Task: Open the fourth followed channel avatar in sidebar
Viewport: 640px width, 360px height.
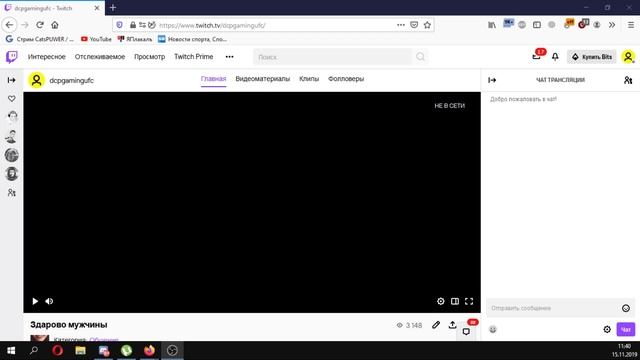Action: 11,174
